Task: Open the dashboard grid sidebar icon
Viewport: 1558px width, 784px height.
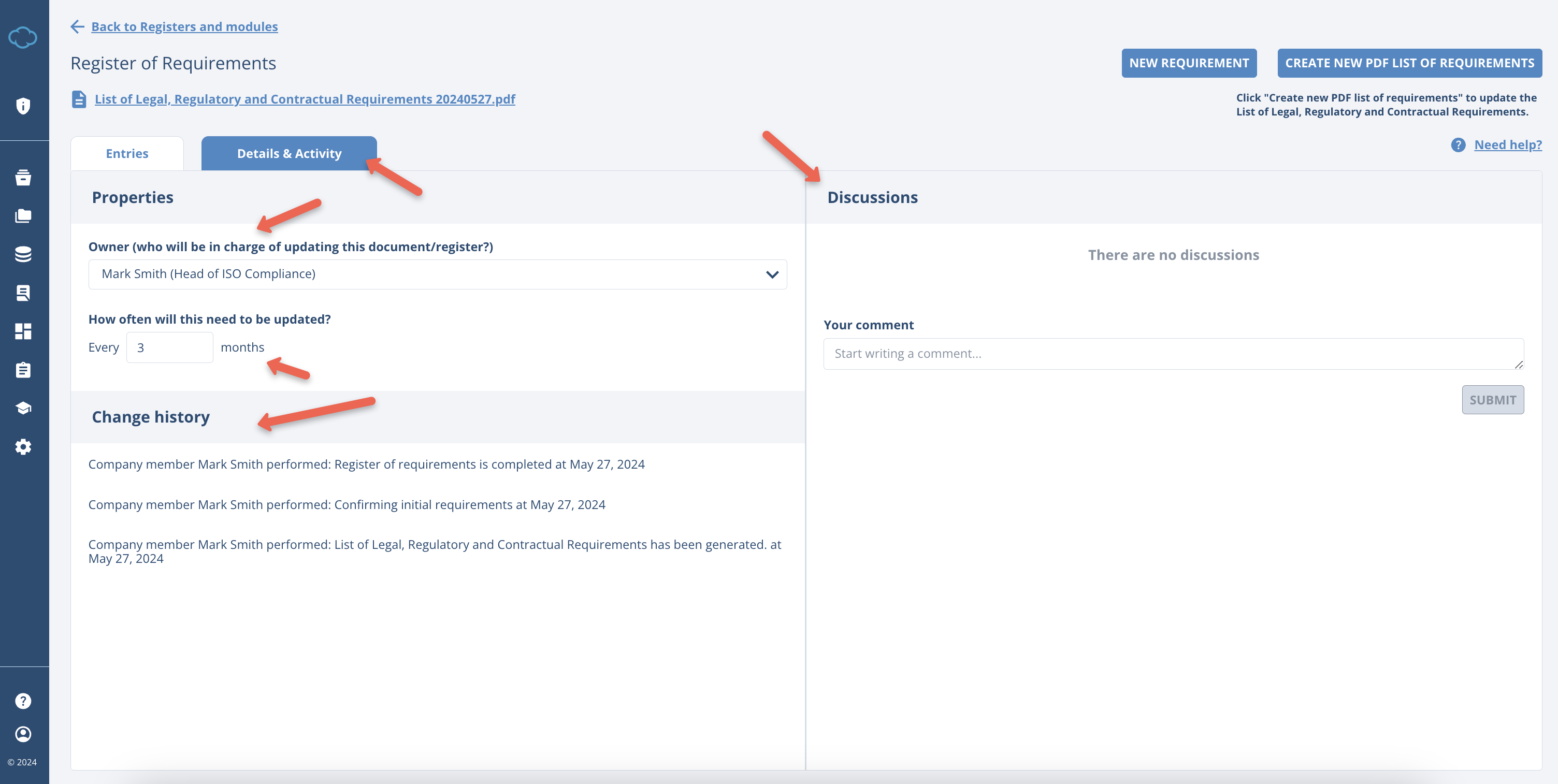Action: point(23,331)
